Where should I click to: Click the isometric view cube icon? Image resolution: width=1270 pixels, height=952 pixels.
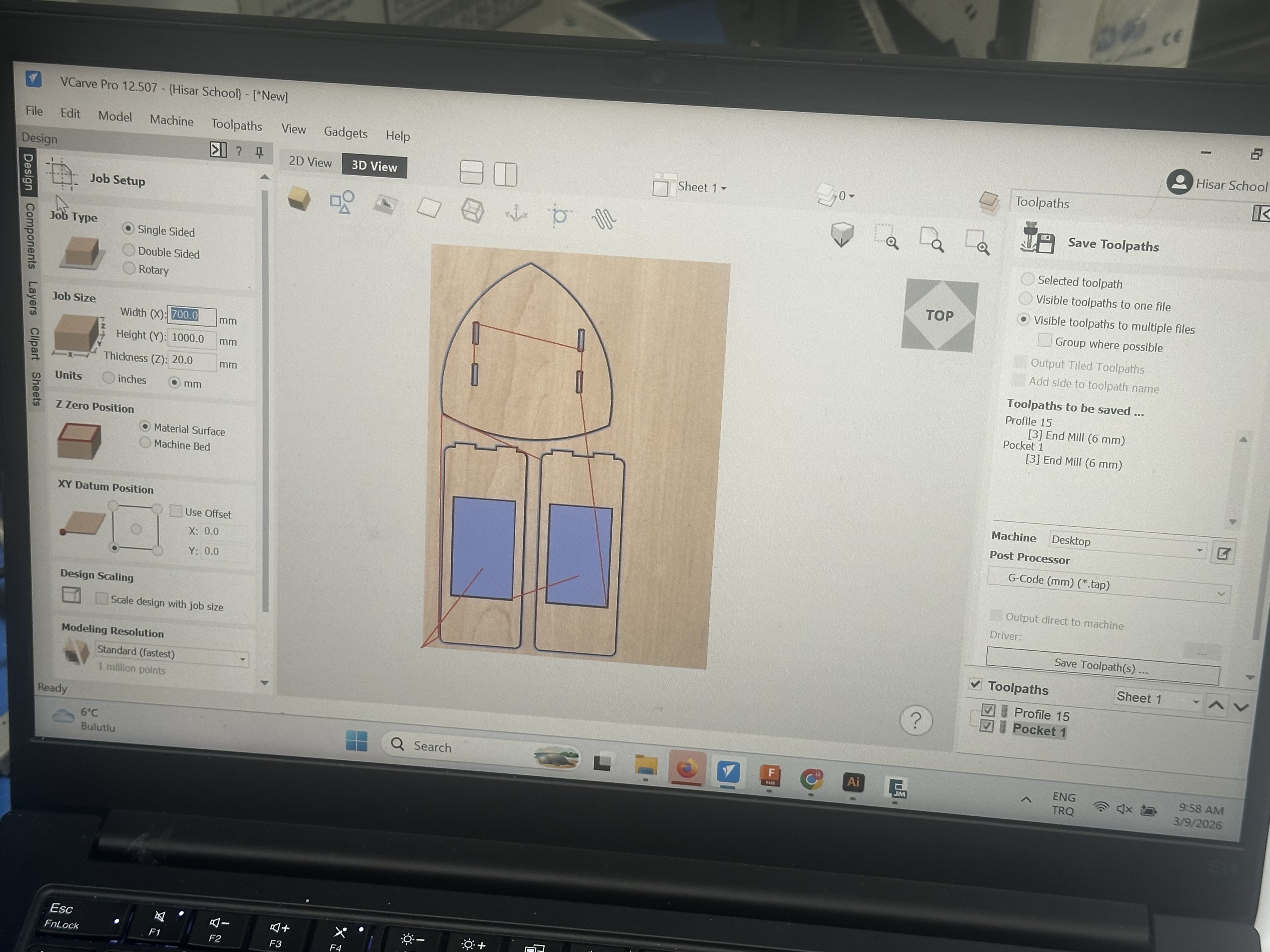pos(842,234)
